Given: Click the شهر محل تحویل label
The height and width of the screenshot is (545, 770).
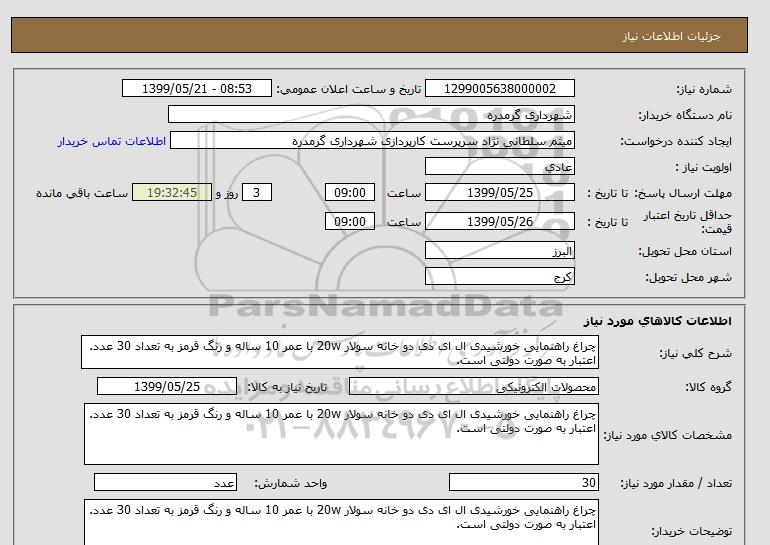Looking at the screenshot, I should (688, 277).
